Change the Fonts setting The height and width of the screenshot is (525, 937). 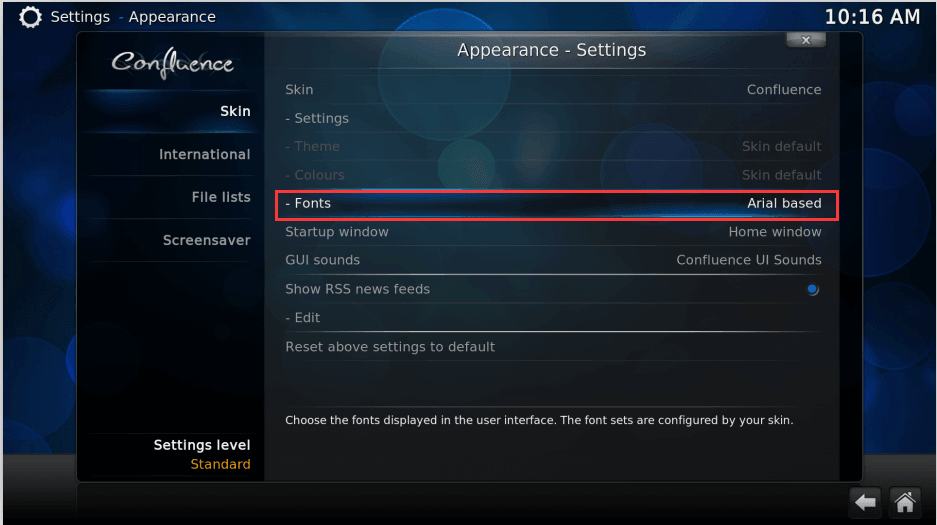(556, 204)
